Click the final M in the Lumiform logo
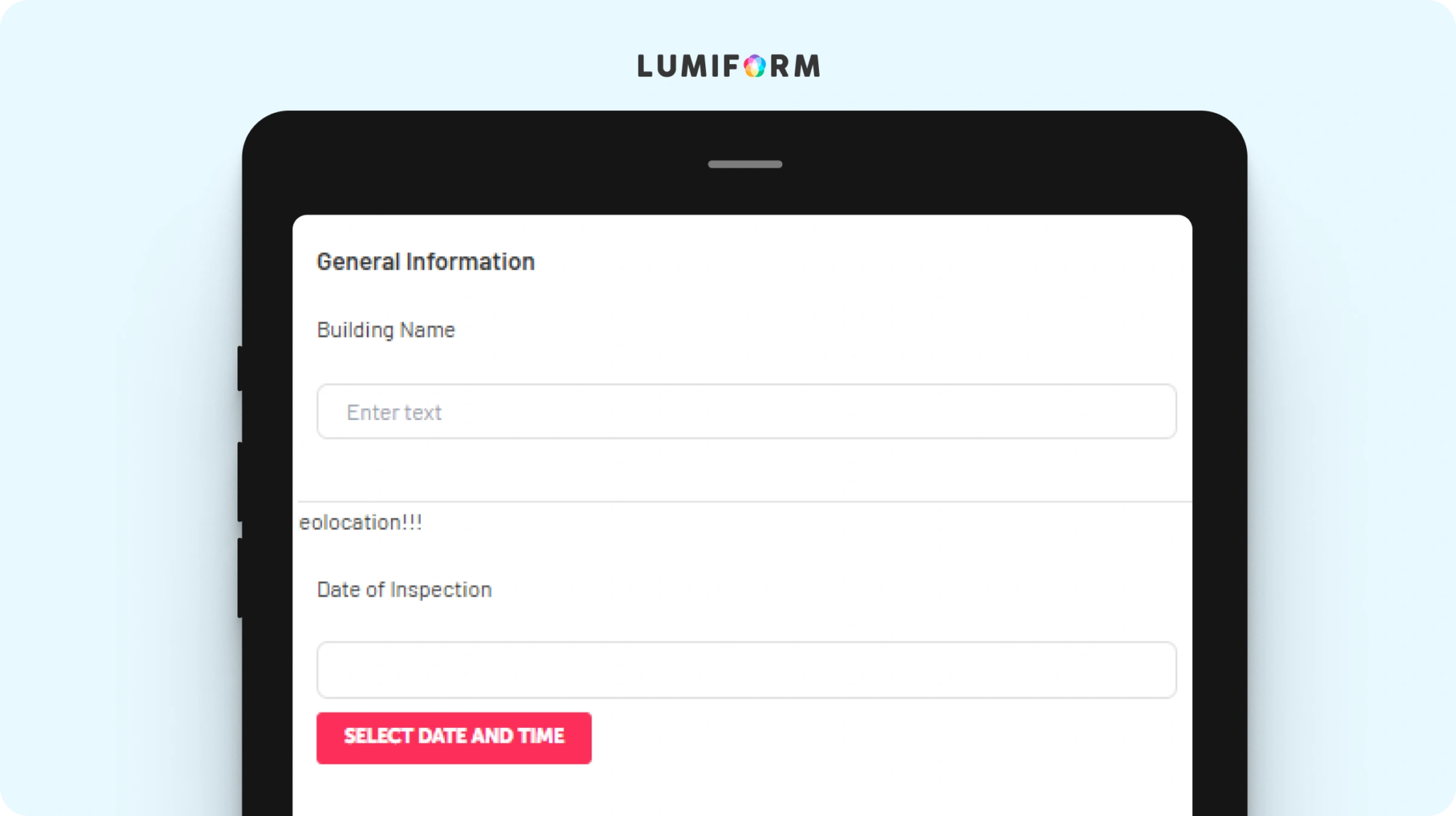The image size is (1456, 816). 806,66
